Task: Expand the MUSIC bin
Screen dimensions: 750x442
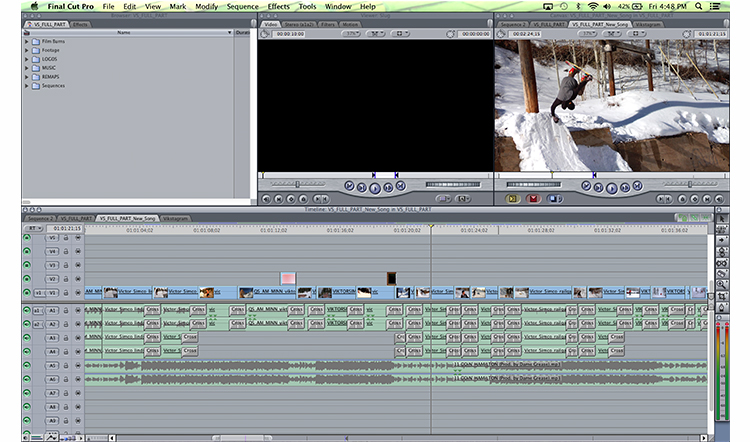Action: pyautogui.click(x=27, y=68)
